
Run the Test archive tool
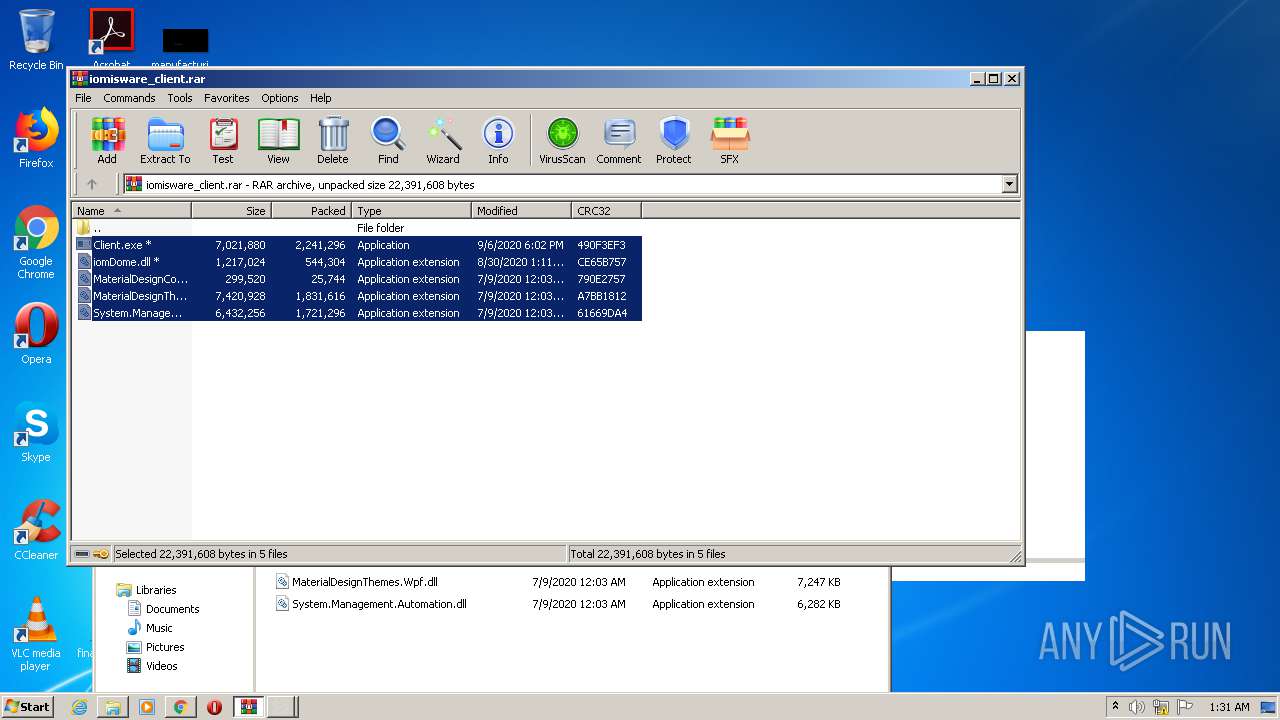point(223,141)
